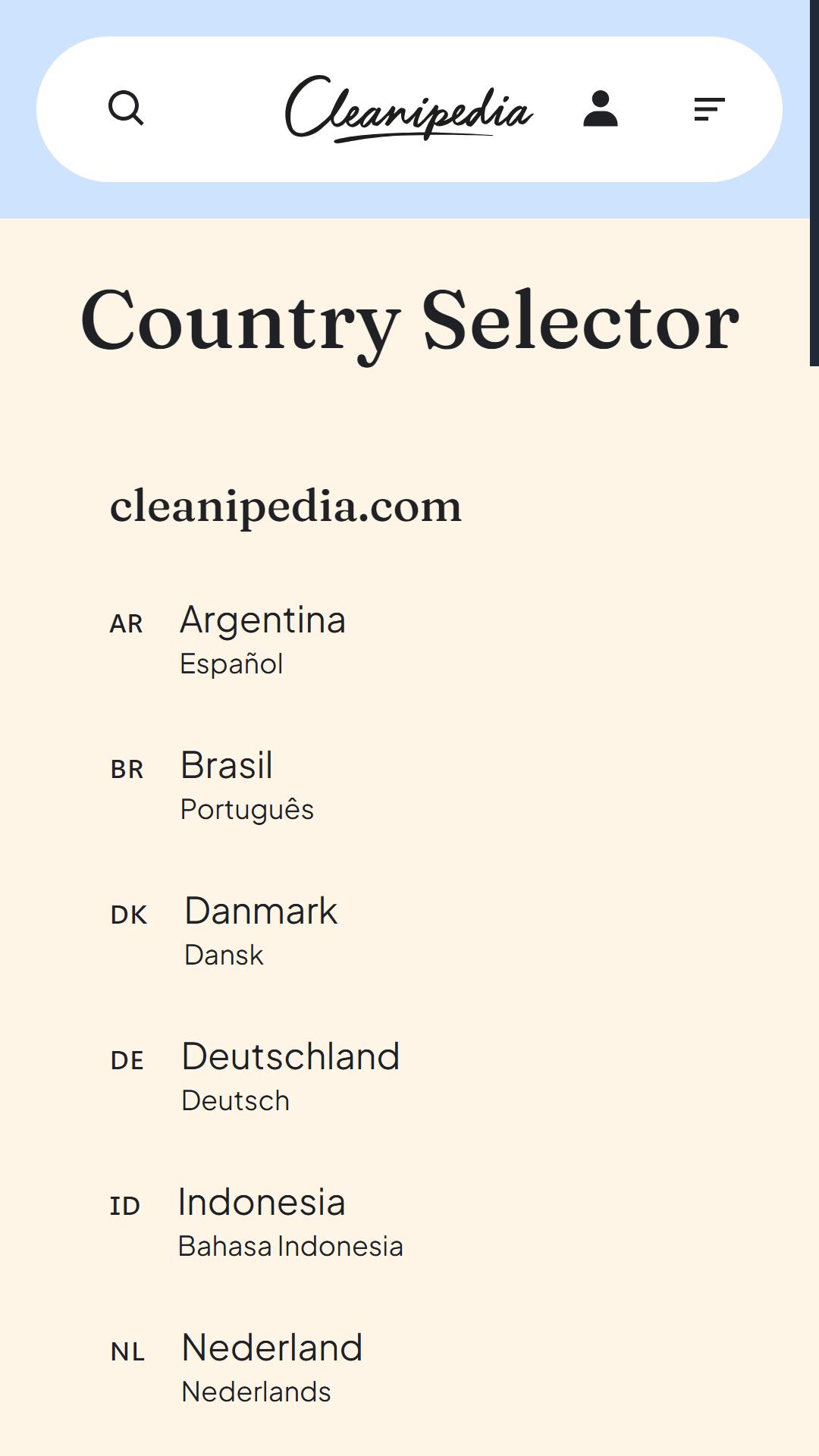Click the Bahasa Indonesia language label

point(290,1247)
